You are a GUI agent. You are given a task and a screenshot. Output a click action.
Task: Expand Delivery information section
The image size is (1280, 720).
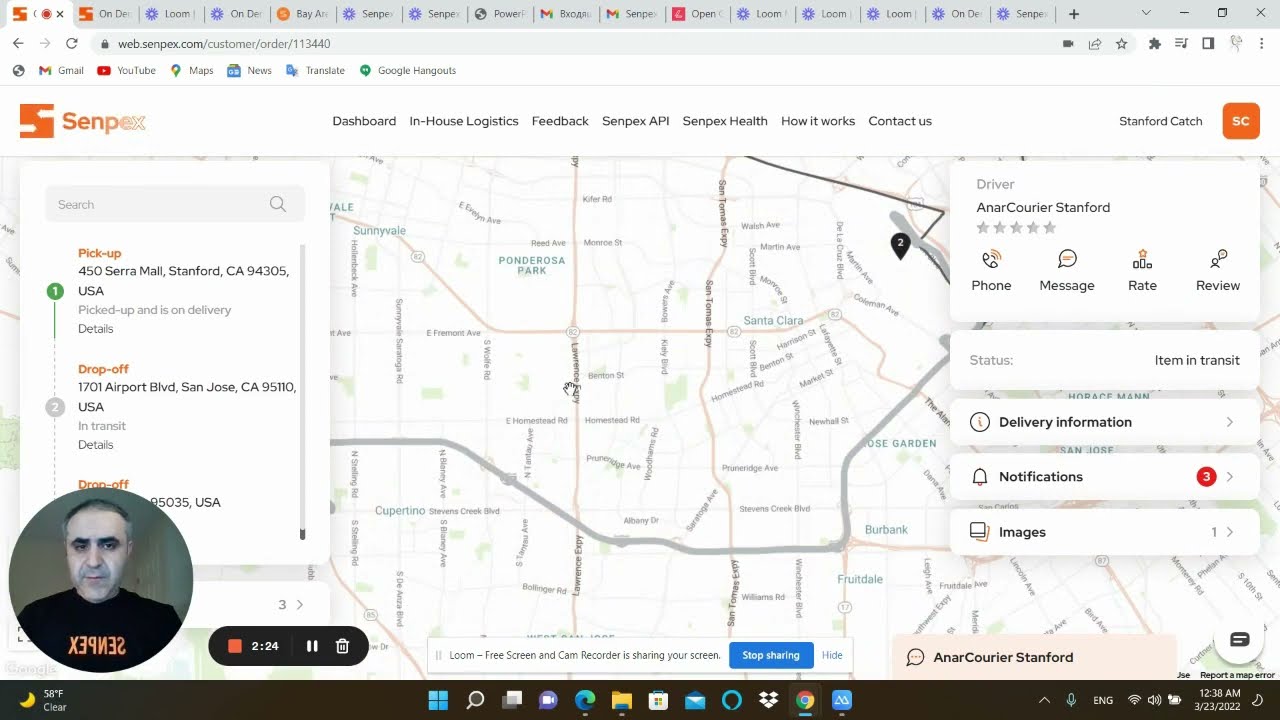tap(1104, 422)
